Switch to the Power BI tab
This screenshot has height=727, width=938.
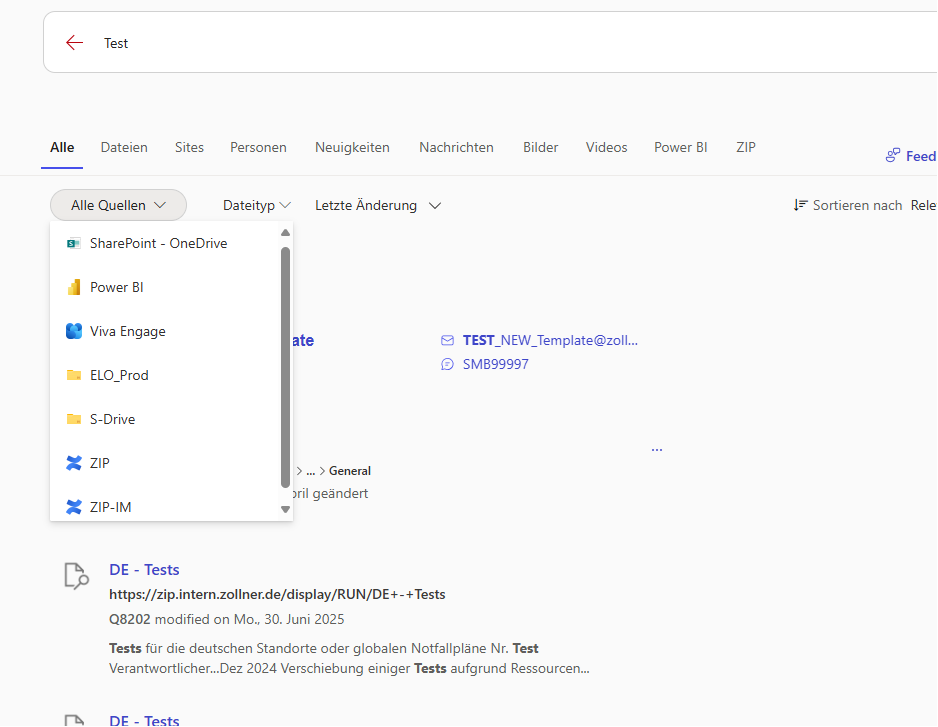[x=681, y=147]
